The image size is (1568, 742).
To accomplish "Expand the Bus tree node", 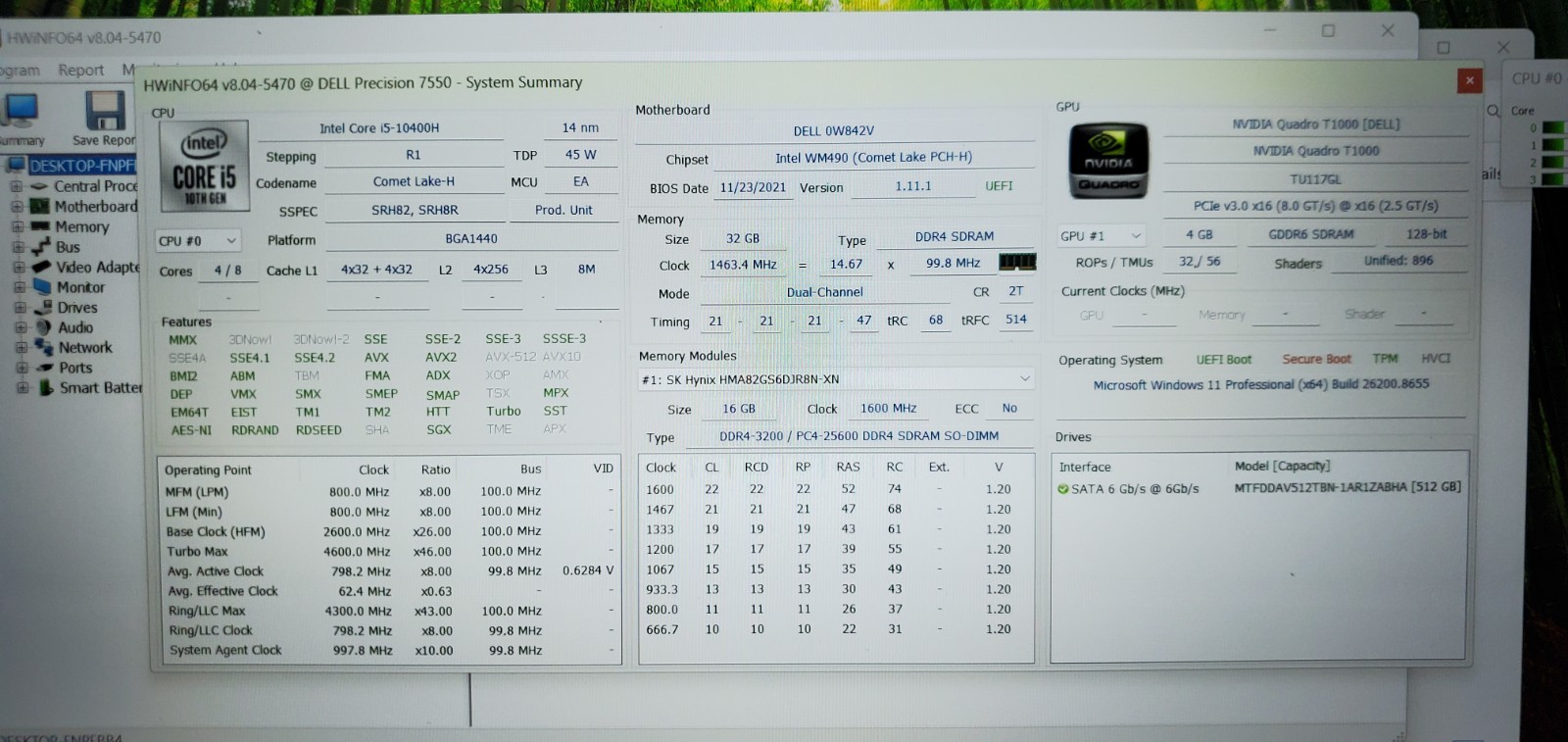I will click(x=18, y=247).
